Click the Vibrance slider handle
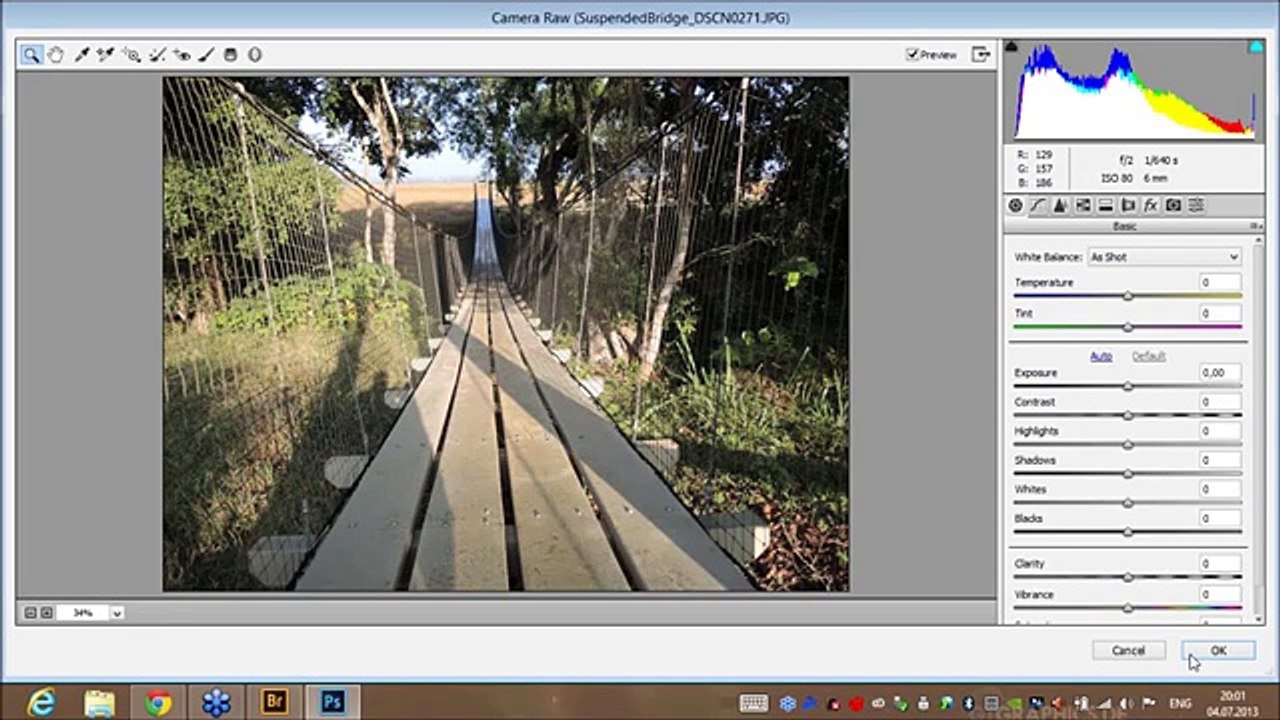1280x720 pixels. point(1128,608)
